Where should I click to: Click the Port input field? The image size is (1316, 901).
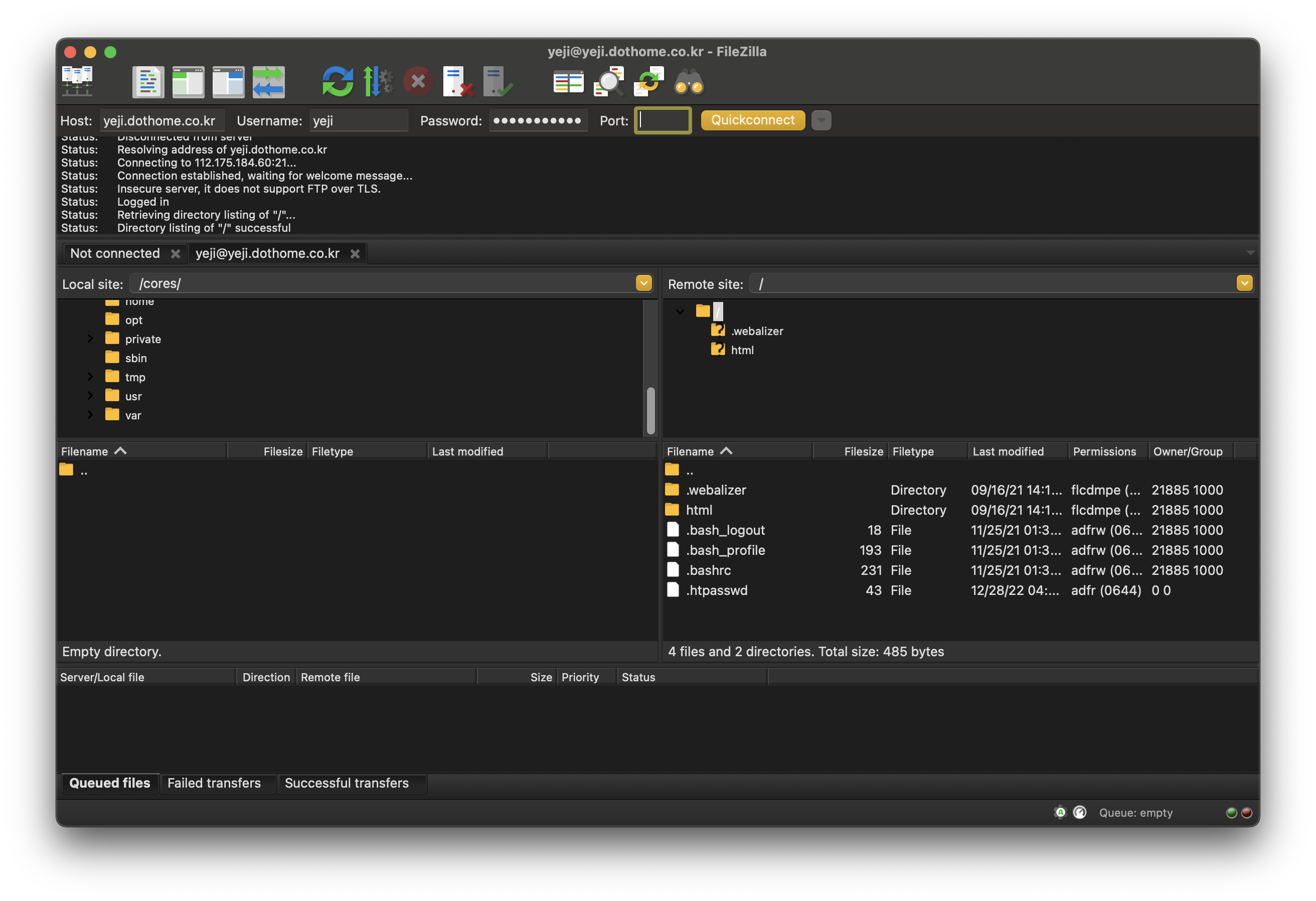(663, 120)
